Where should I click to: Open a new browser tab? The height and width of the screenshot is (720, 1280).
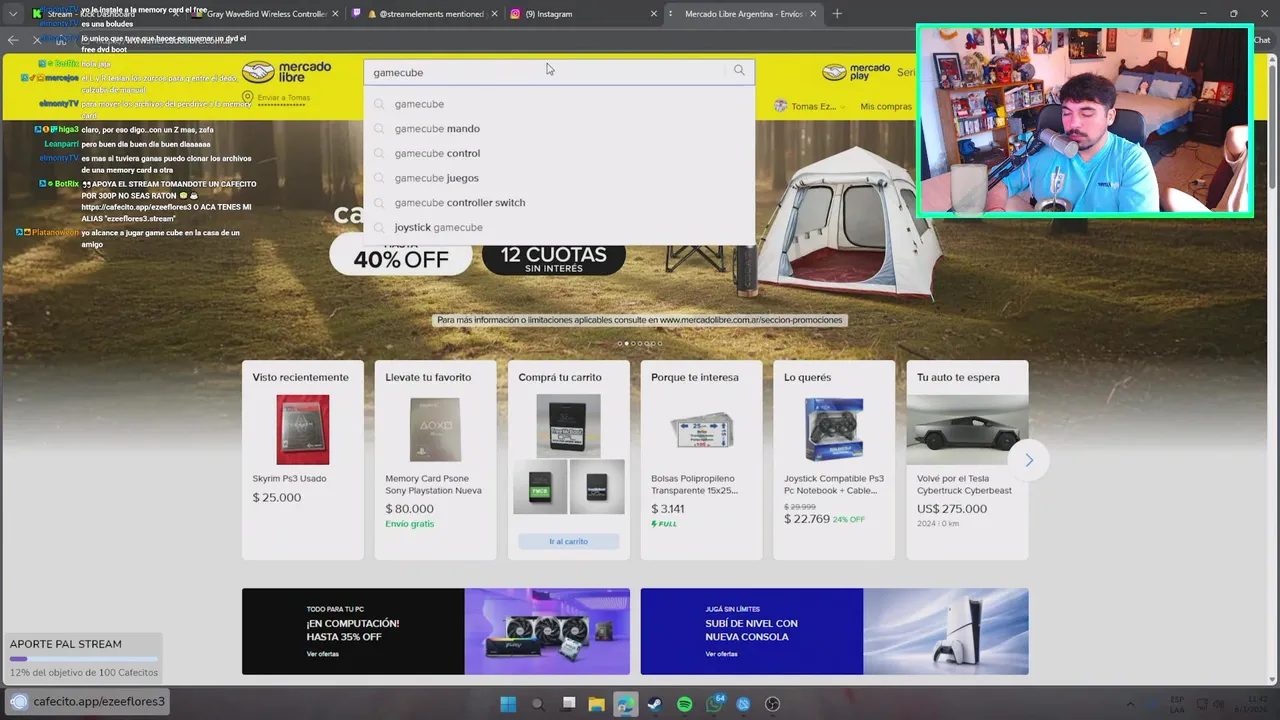tap(837, 14)
